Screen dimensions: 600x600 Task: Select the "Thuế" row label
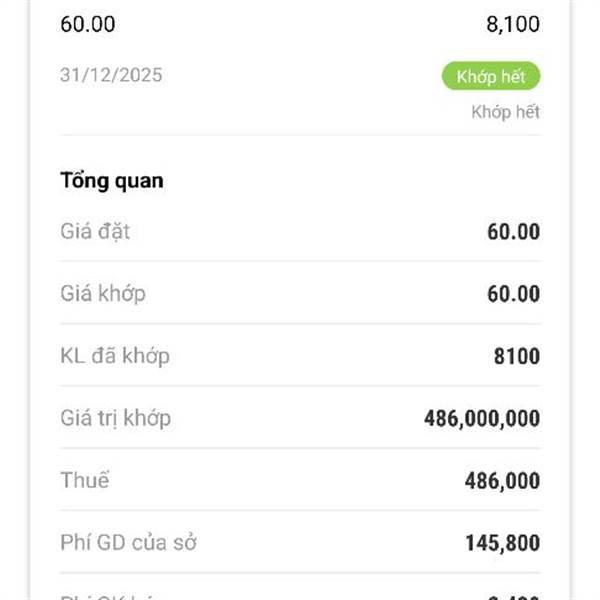(85, 480)
